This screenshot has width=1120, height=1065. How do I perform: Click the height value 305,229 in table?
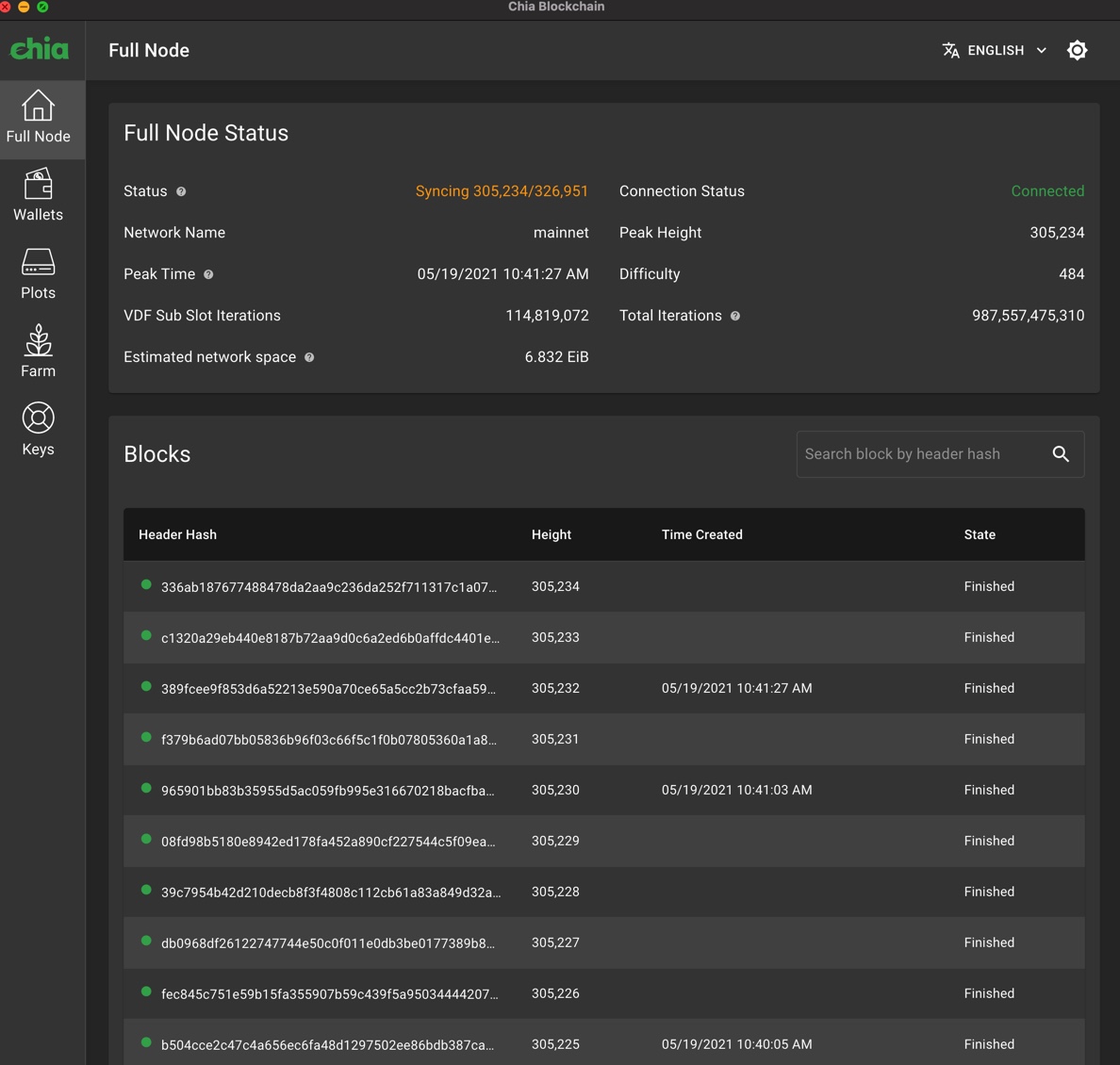pyautogui.click(x=555, y=841)
